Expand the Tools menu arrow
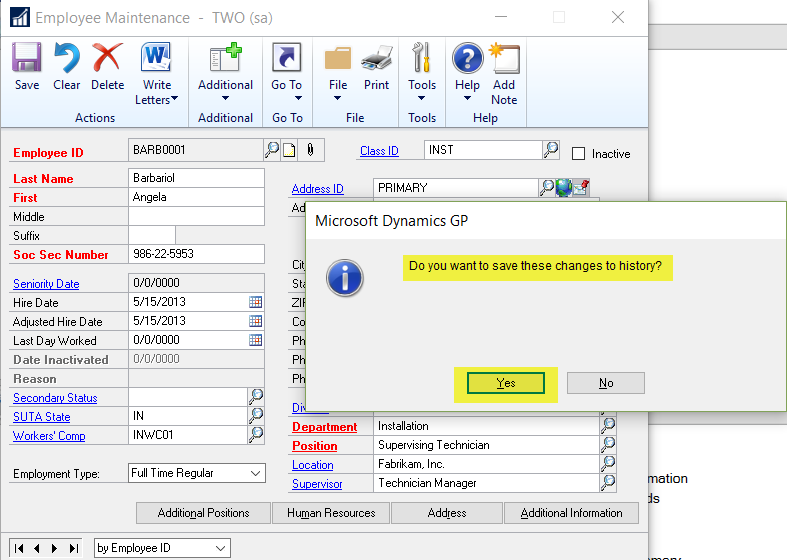Viewport: 787px width, 560px height. 422,98
